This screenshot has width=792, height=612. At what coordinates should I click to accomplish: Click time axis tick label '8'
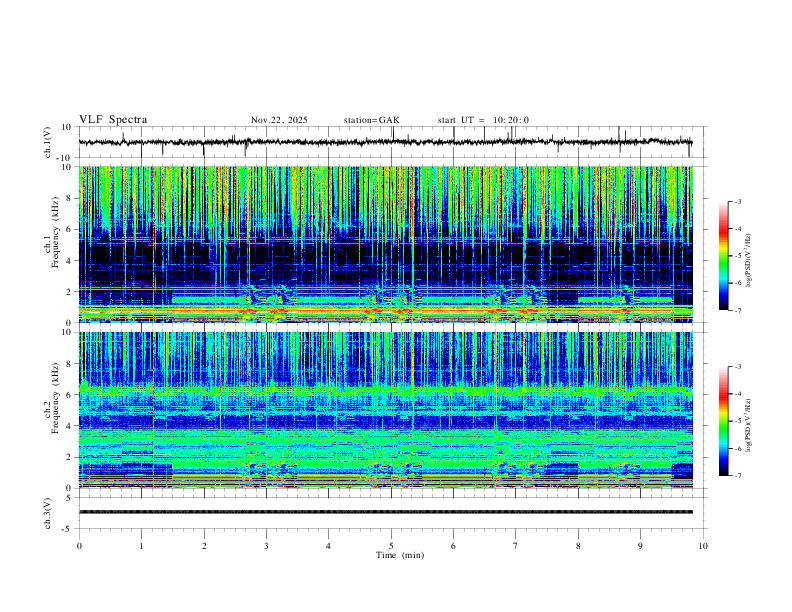pos(578,546)
